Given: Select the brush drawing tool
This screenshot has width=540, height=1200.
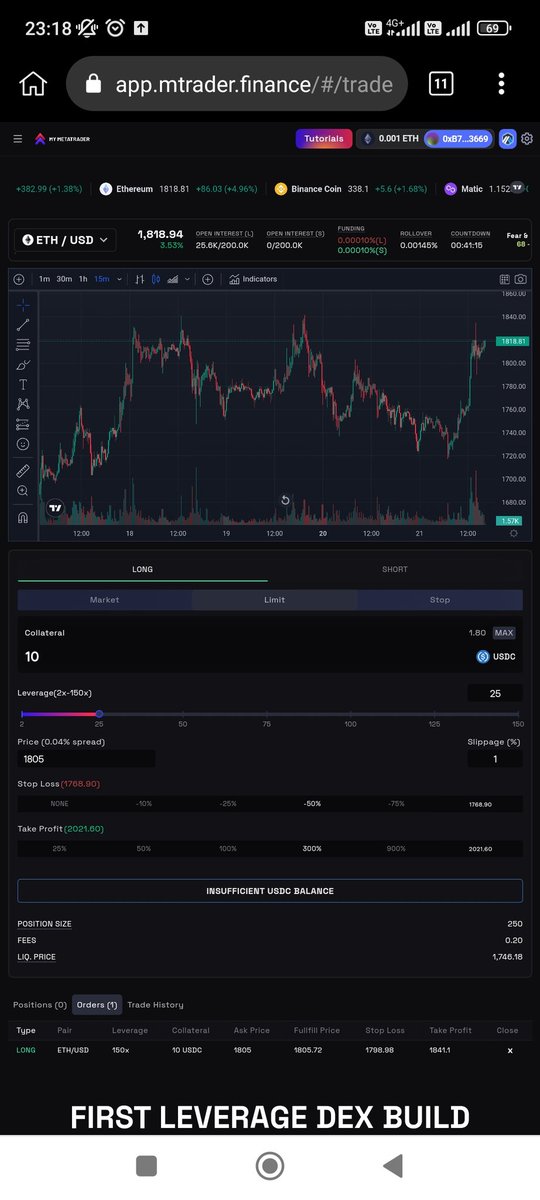Looking at the screenshot, I should tap(23, 365).
